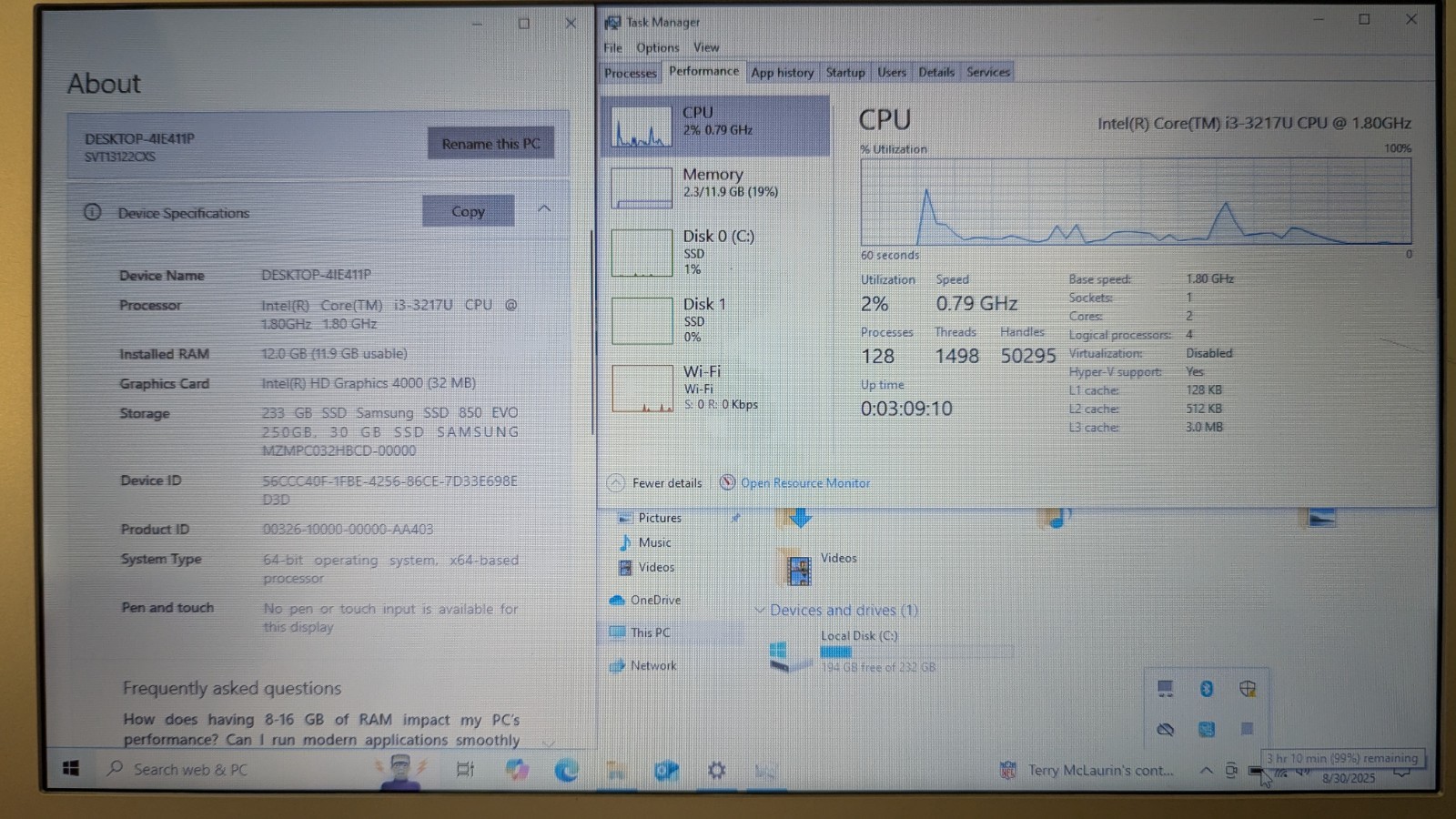The width and height of the screenshot is (1456, 819).
Task: Click the Product ID value 00326-10000-00000-AA403
Action: [x=348, y=529]
